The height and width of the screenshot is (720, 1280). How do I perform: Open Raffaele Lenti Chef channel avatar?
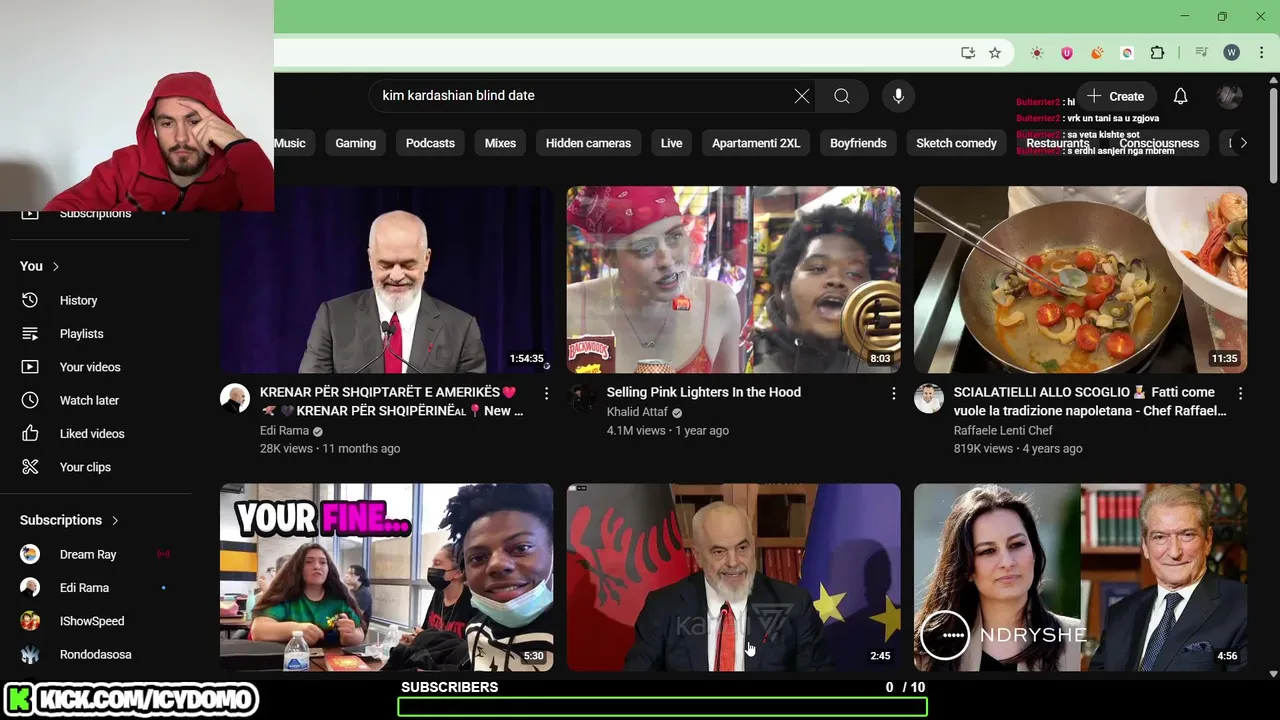pos(928,398)
